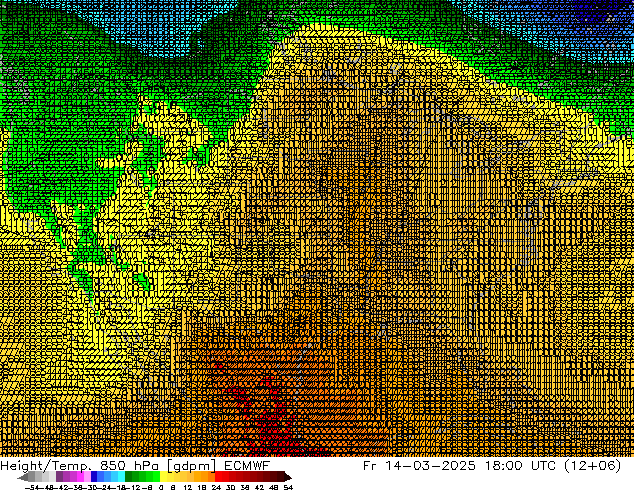Click the '0' label under the color scale
Viewport: 634px width, 490px height.
coord(161,487)
